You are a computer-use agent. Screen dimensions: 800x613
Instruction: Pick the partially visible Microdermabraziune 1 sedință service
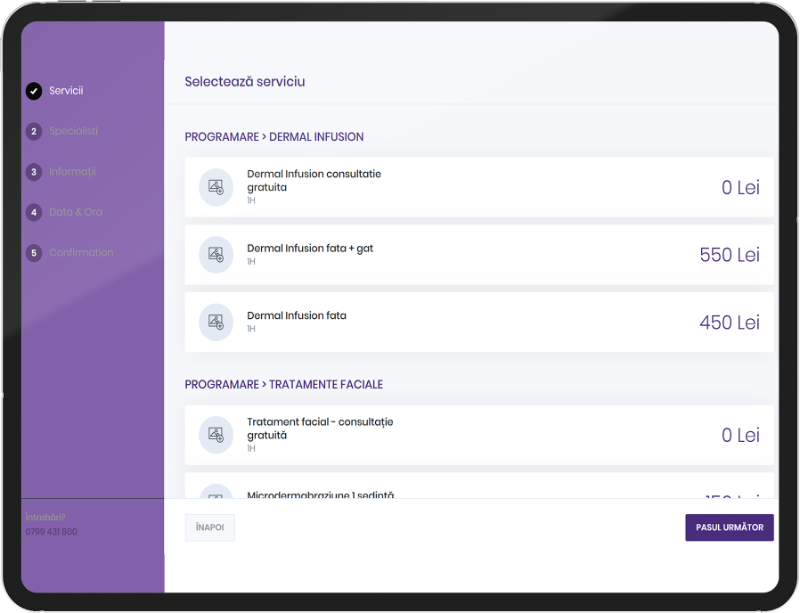tap(320, 494)
